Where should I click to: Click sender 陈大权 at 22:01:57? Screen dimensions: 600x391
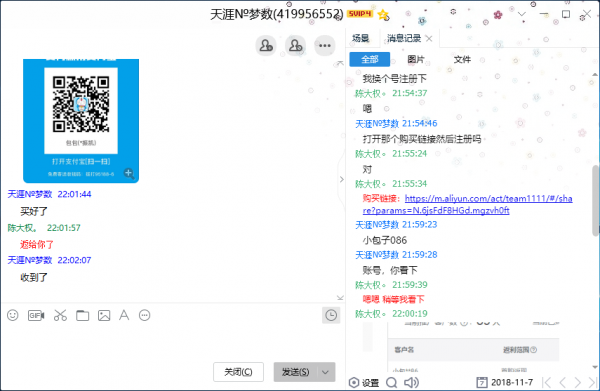(23, 228)
